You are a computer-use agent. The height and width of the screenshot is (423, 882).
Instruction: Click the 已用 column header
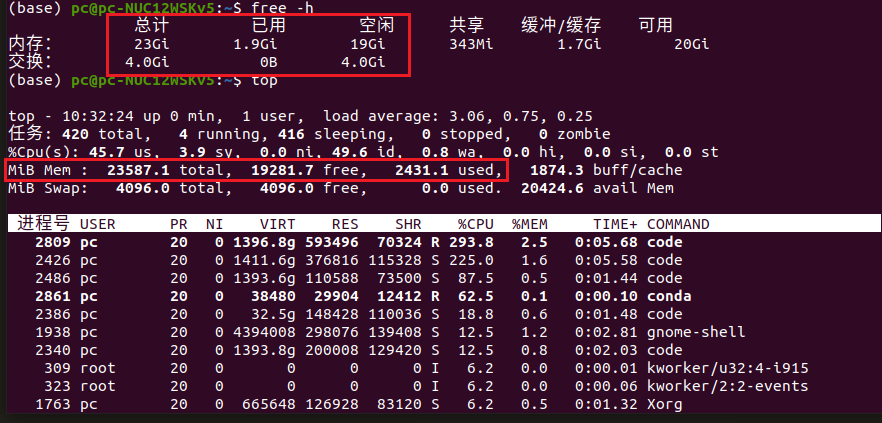(x=269, y=25)
